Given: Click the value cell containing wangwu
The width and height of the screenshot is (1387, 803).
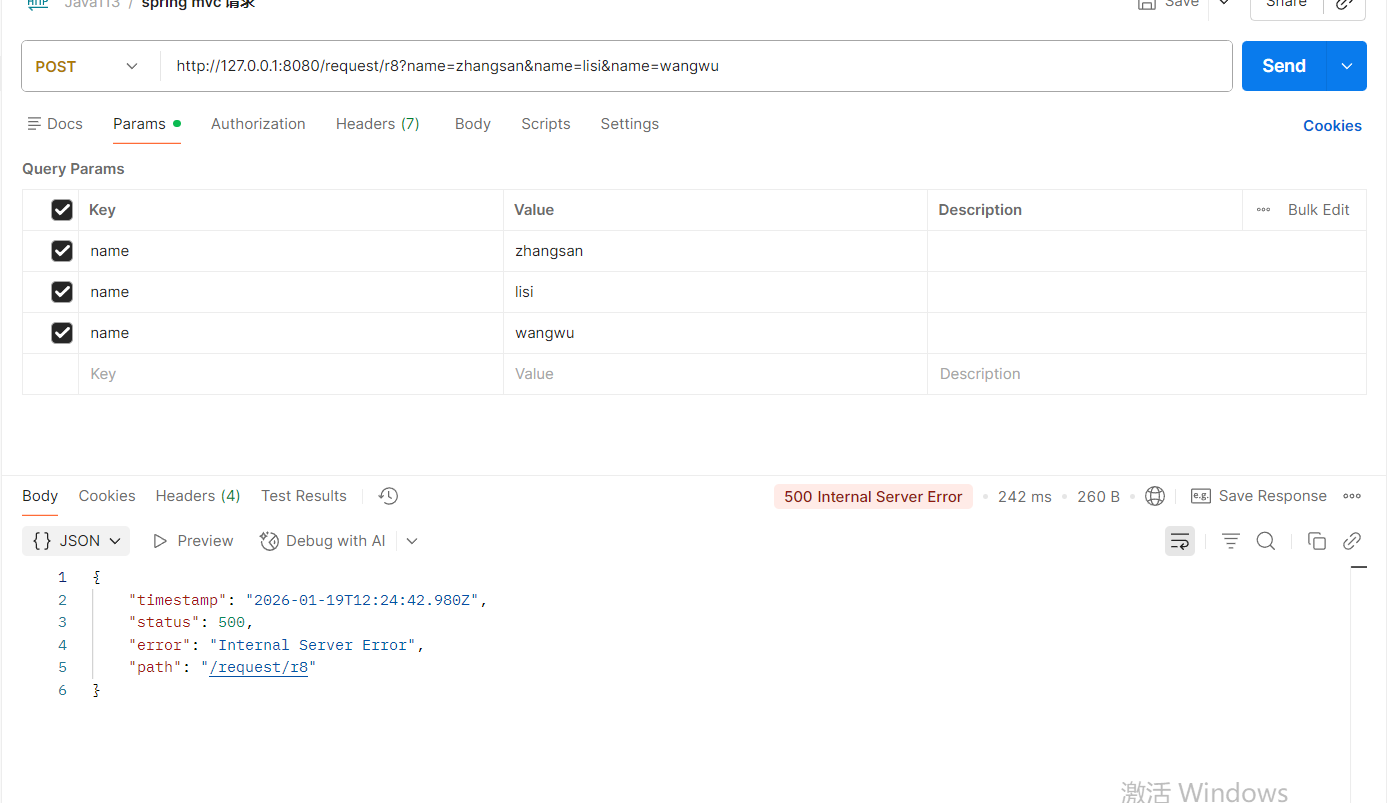Looking at the screenshot, I should 715,333.
